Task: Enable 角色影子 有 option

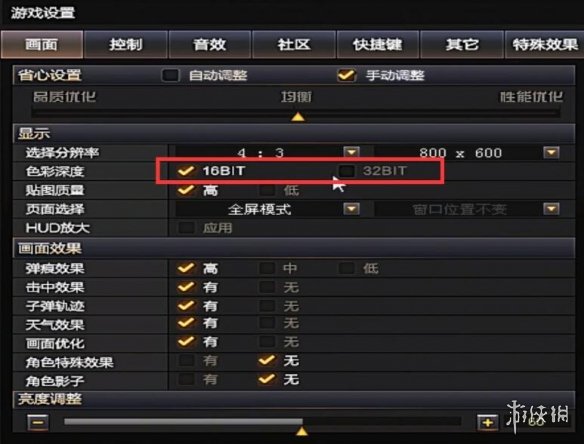Action: click(186, 380)
